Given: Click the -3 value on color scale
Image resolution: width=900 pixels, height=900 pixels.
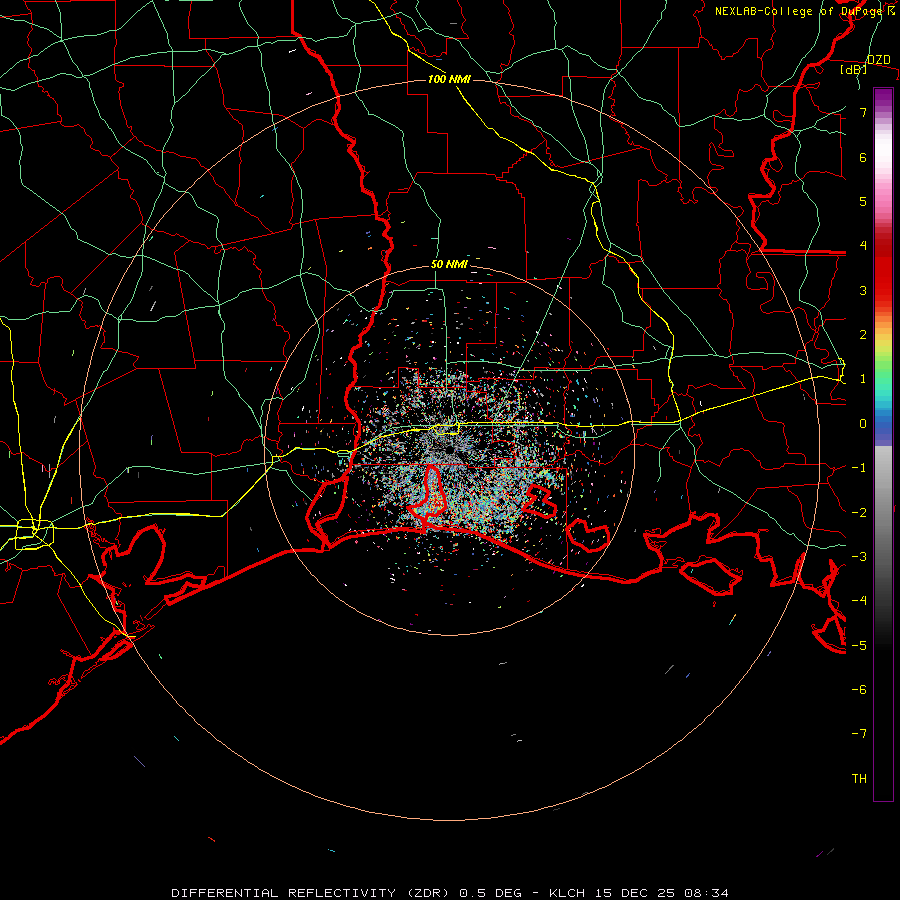Looking at the screenshot, I should [859, 556].
